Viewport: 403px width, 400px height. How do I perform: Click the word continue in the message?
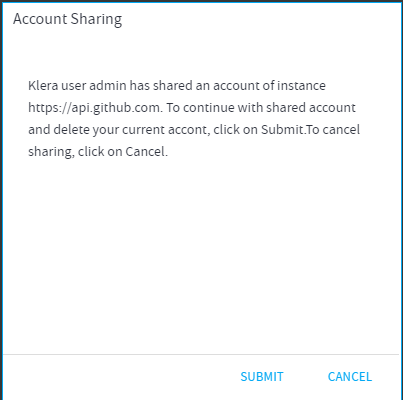pyautogui.click(x=208, y=108)
